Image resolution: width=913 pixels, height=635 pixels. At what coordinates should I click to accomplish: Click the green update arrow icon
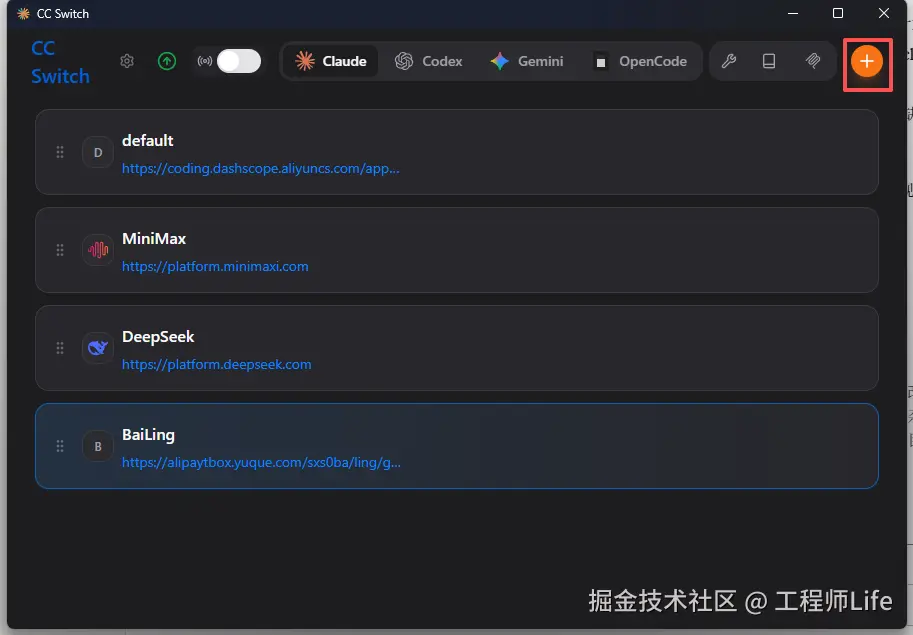167,61
